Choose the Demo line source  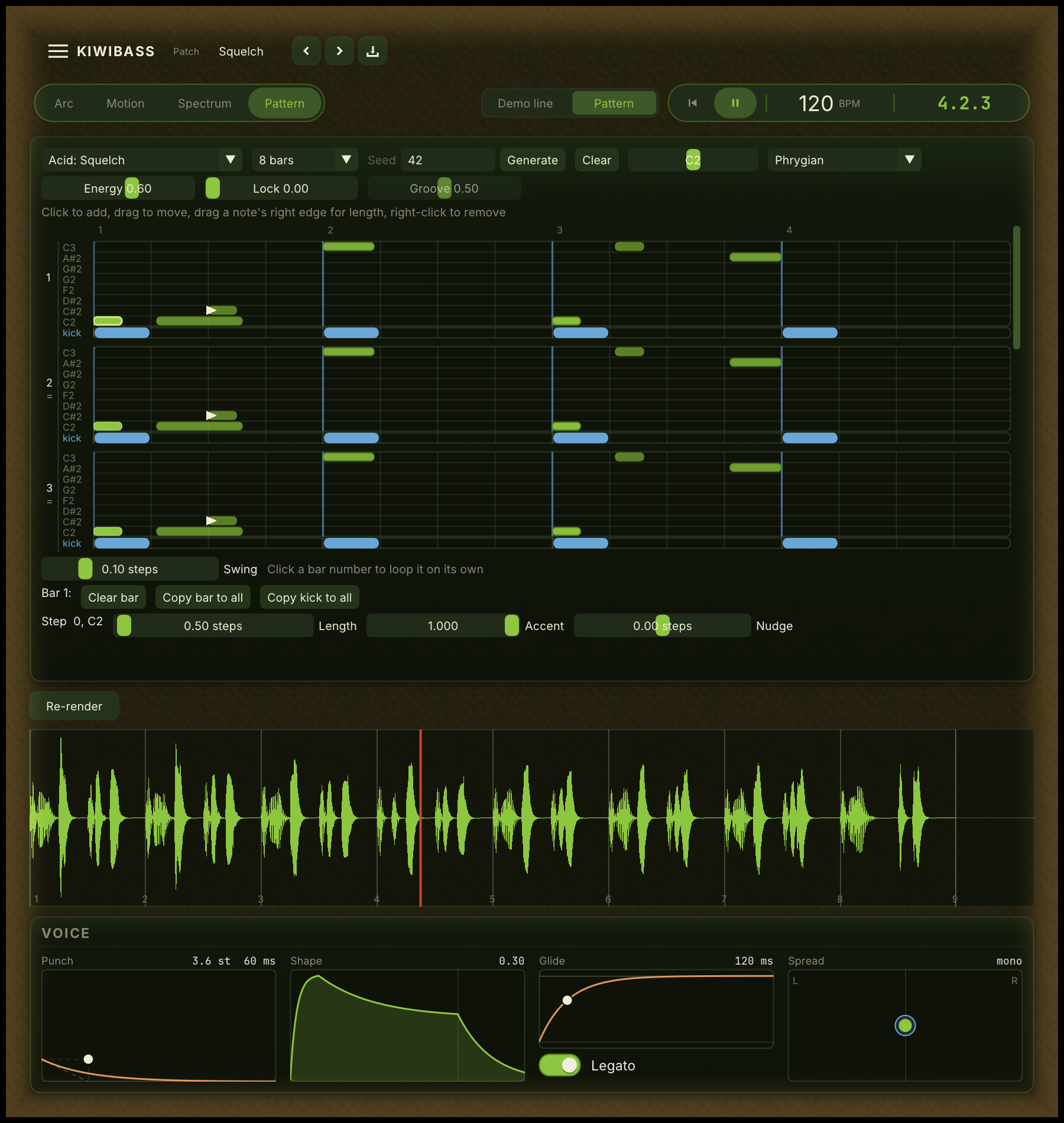[x=525, y=103]
